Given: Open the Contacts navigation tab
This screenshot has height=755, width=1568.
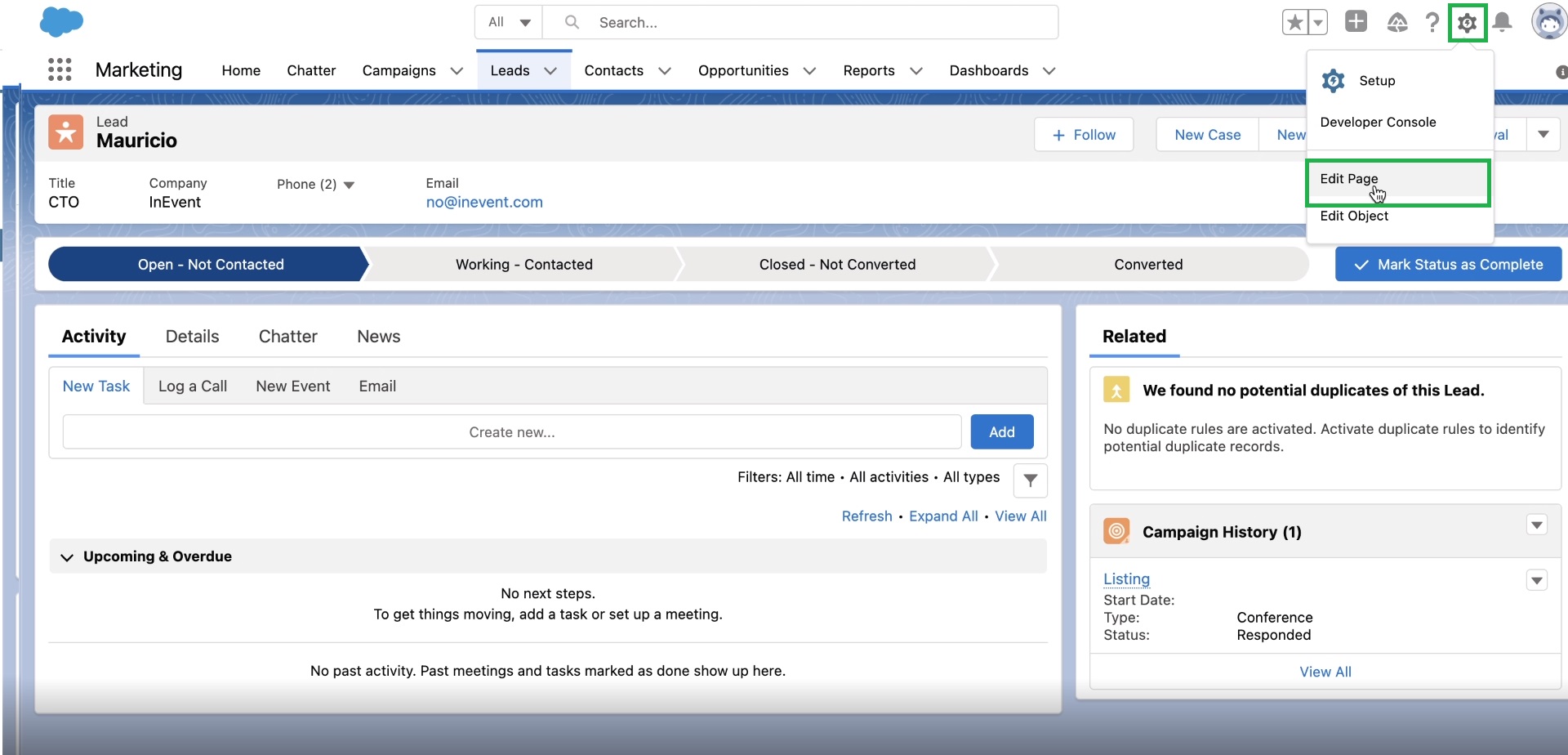Looking at the screenshot, I should click(613, 70).
